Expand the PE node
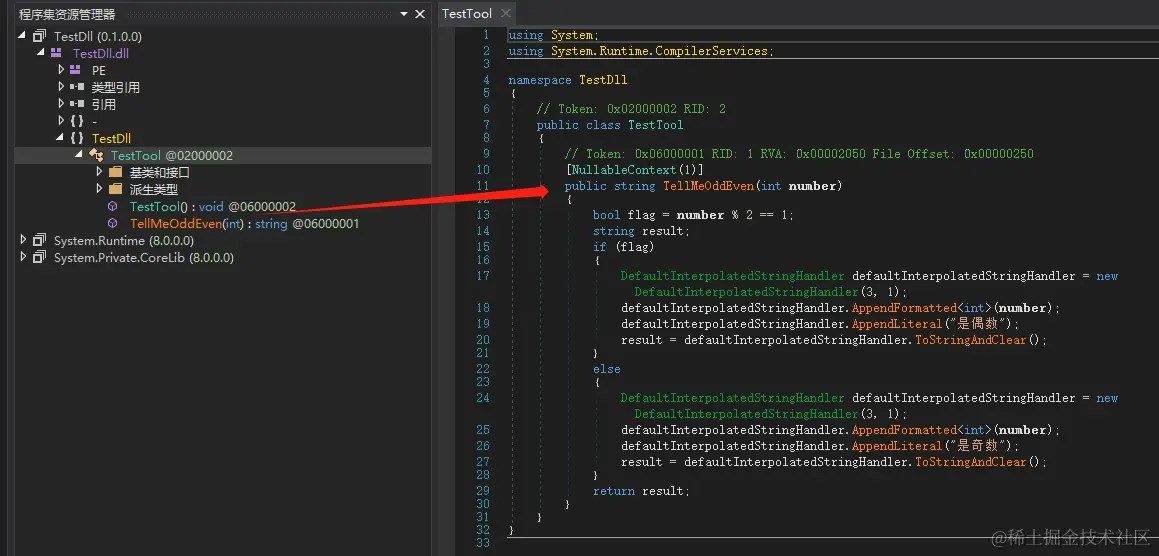The width and height of the screenshot is (1159, 556). 61,70
